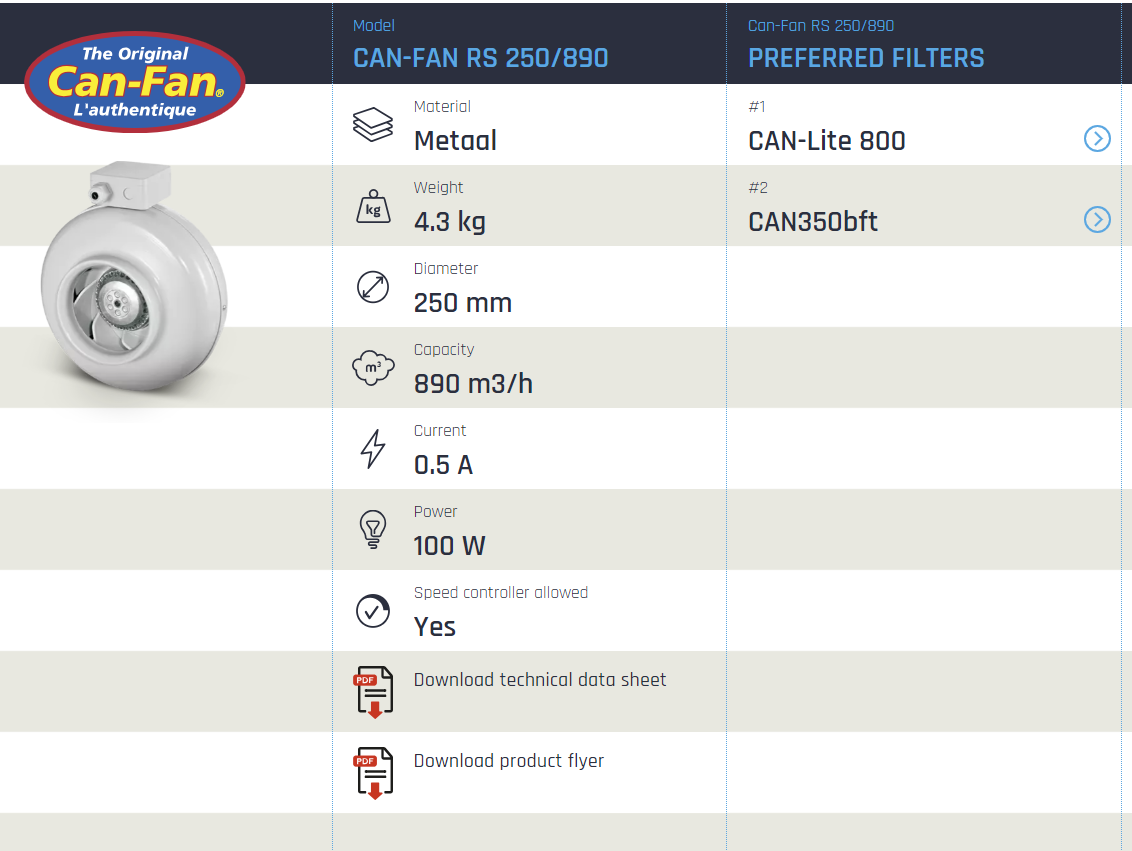Expand the CAN-Lite 800 arrow
The width and height of the screenshot is (1132, 851).
point(1097,139)
